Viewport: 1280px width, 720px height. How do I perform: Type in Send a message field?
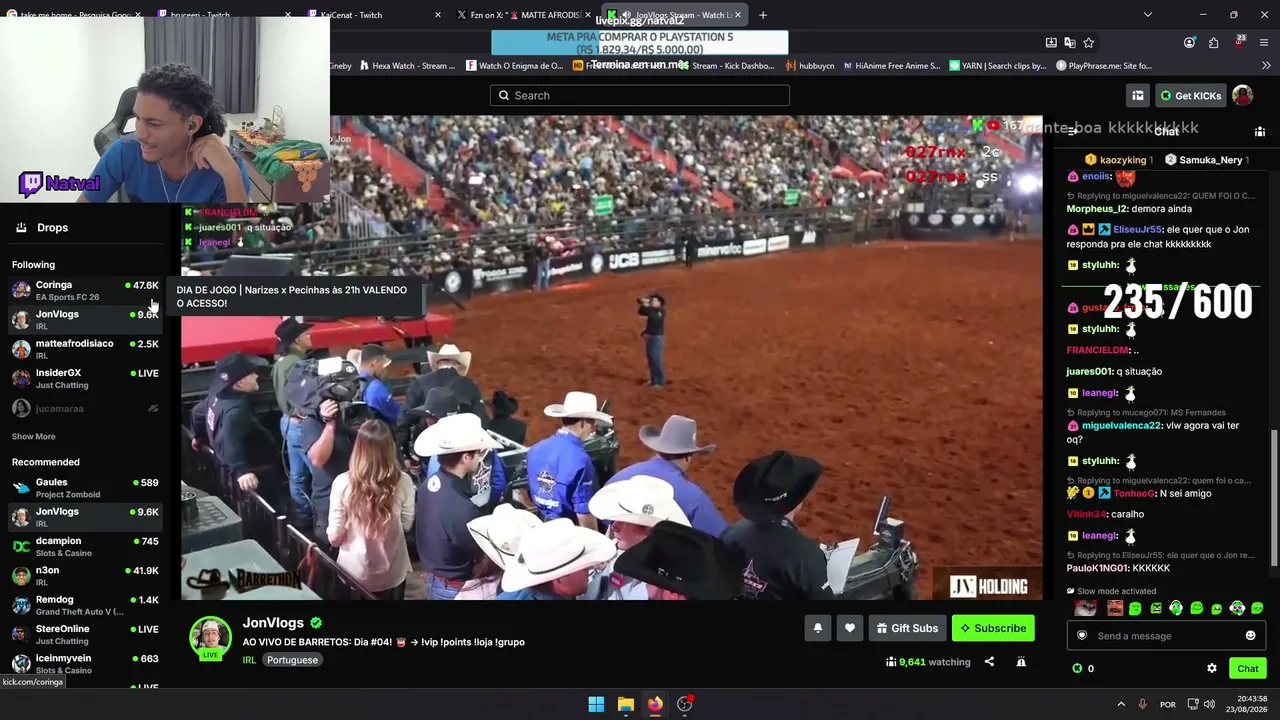click(x=1166, y=636)
